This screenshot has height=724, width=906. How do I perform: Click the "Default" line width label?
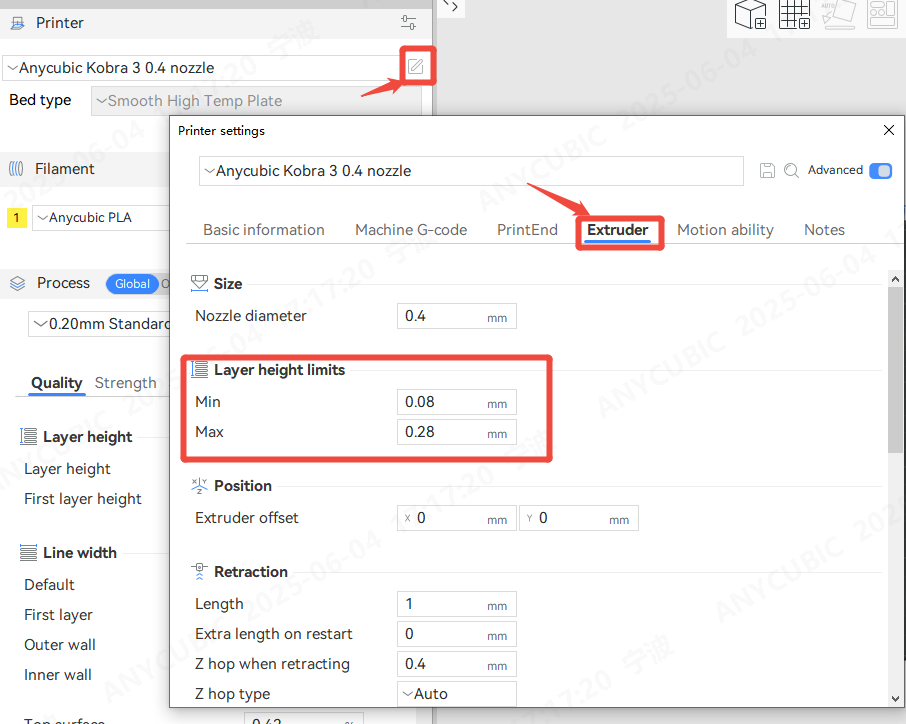pyautogui.click(x=49, y=585)
